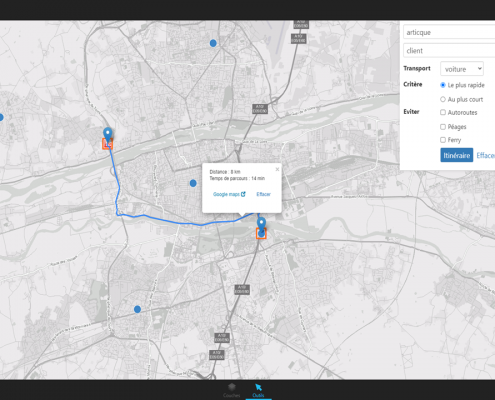The height and width of the screenshot is (400, 495).
Task: Enable the Autoroutes avoidance checkbox
Action: tap(443, 112)
